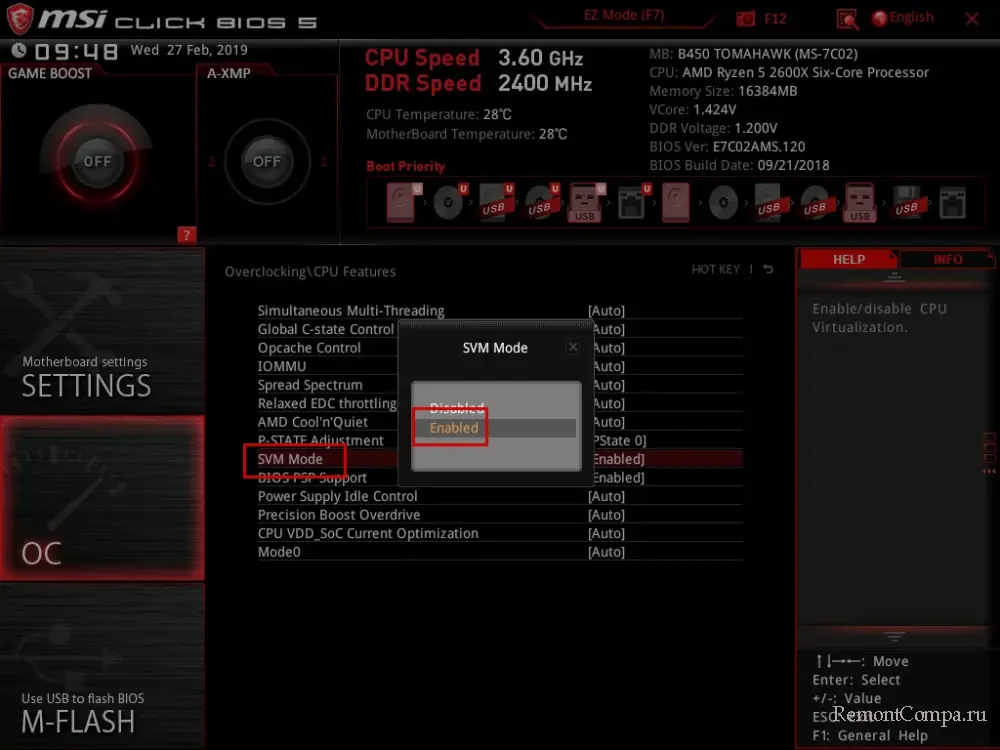Open the search icon in top bar
This screenshot has height=750, width=1000.
pos(847,18)
